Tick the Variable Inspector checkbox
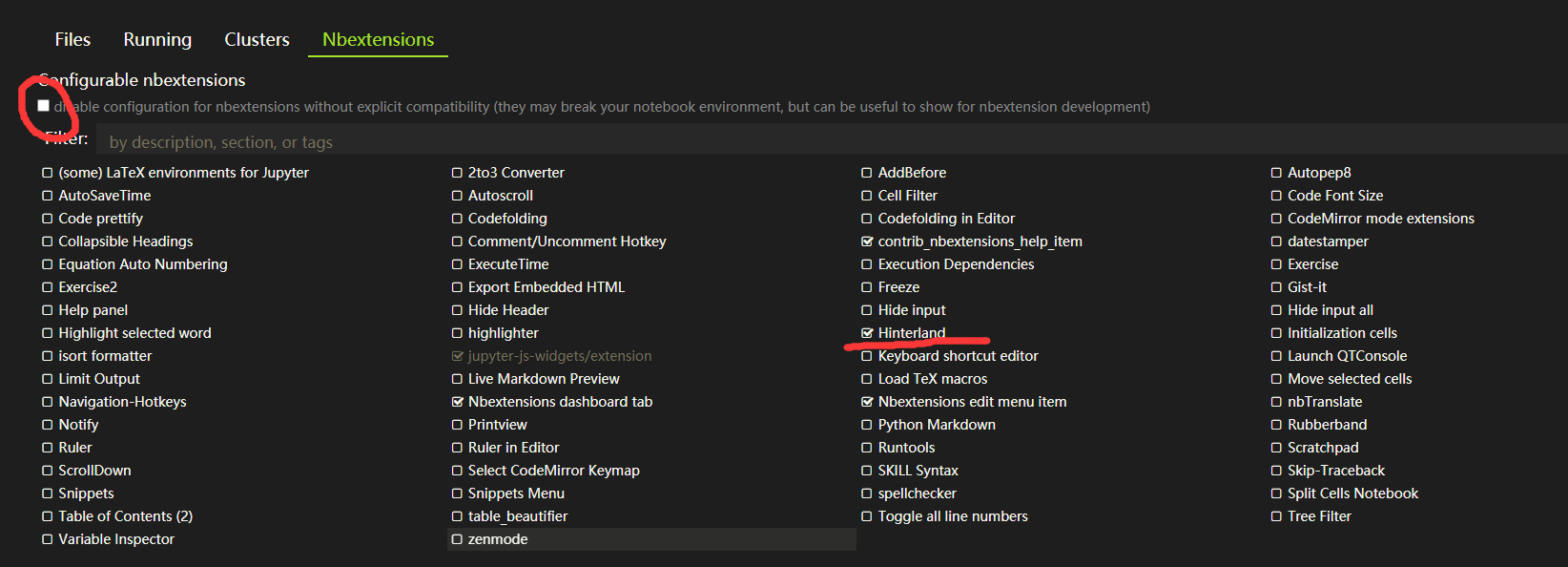The image size is (1568, 567). tap(48, 539)
